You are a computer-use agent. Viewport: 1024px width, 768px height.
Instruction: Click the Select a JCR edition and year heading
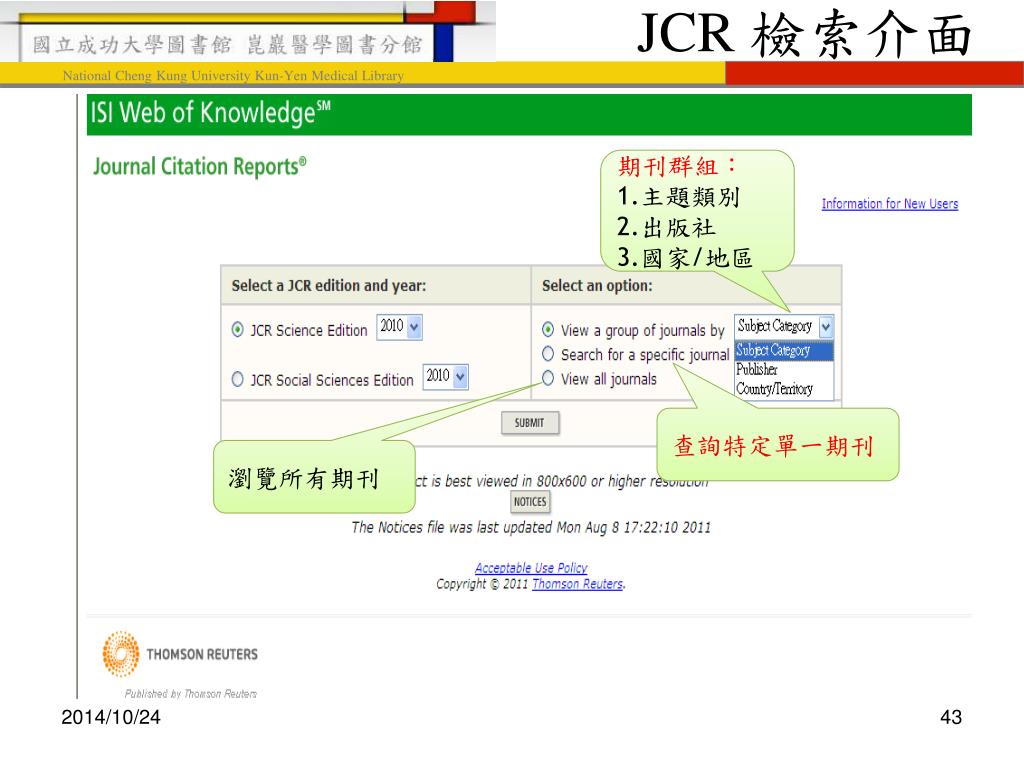click(x=328, y=285)
